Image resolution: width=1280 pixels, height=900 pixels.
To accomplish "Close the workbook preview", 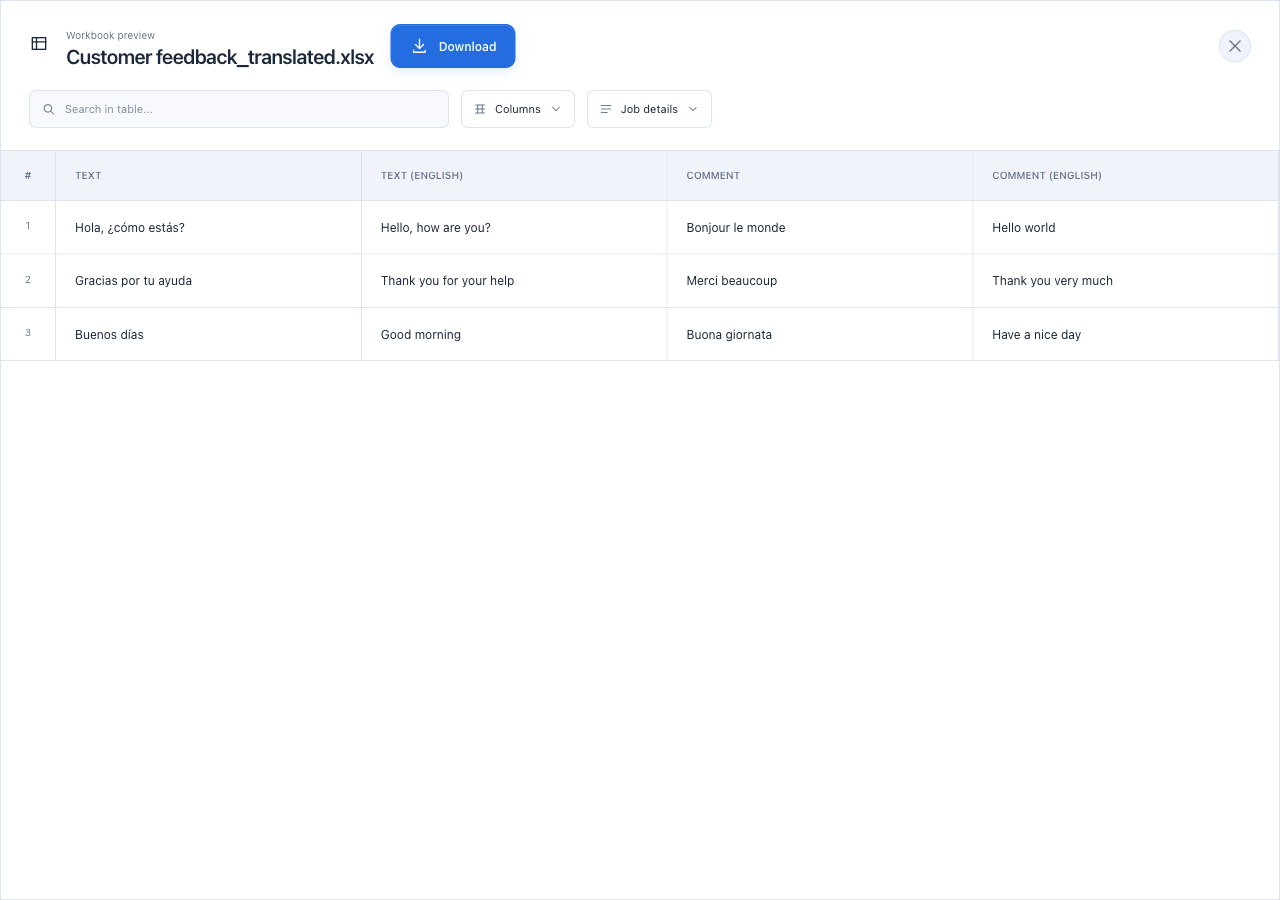I will pos(1235,46).
